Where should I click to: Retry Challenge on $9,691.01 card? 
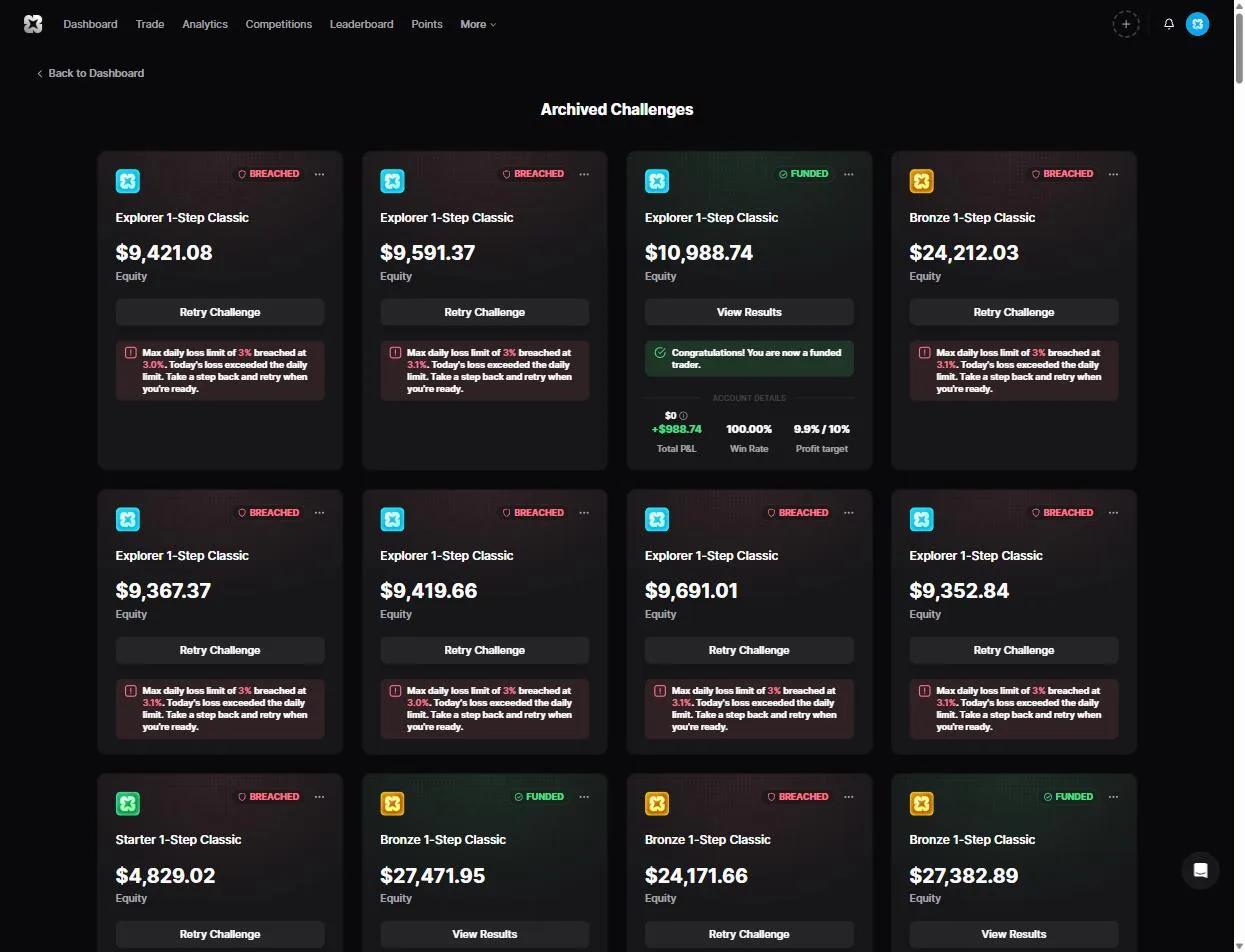[749, 650]
